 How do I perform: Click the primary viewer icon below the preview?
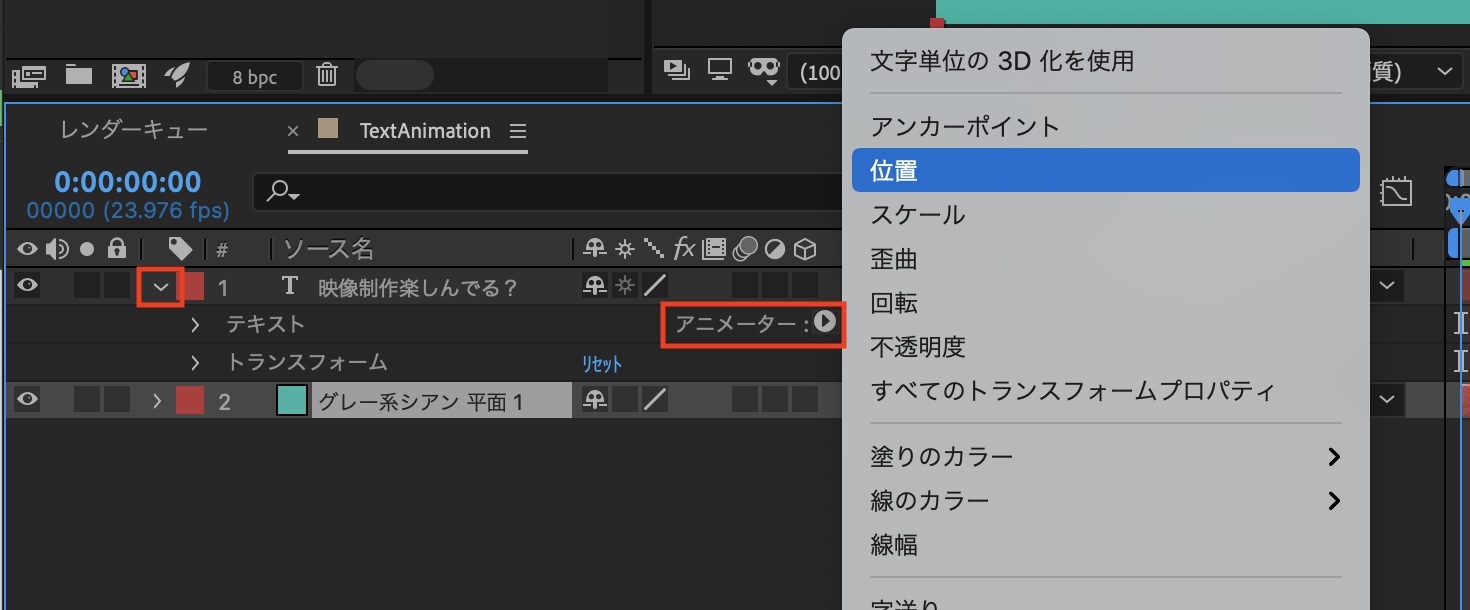click(x=677, y=69)
